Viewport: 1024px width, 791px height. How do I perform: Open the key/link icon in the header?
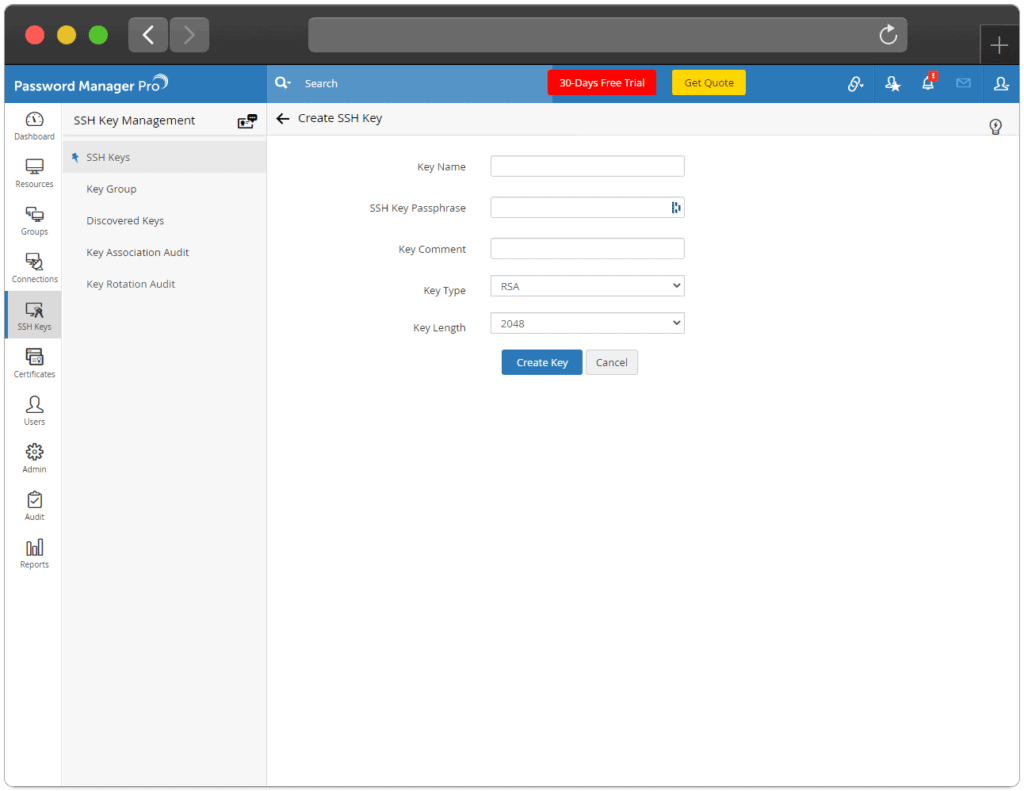coord(855,84)
